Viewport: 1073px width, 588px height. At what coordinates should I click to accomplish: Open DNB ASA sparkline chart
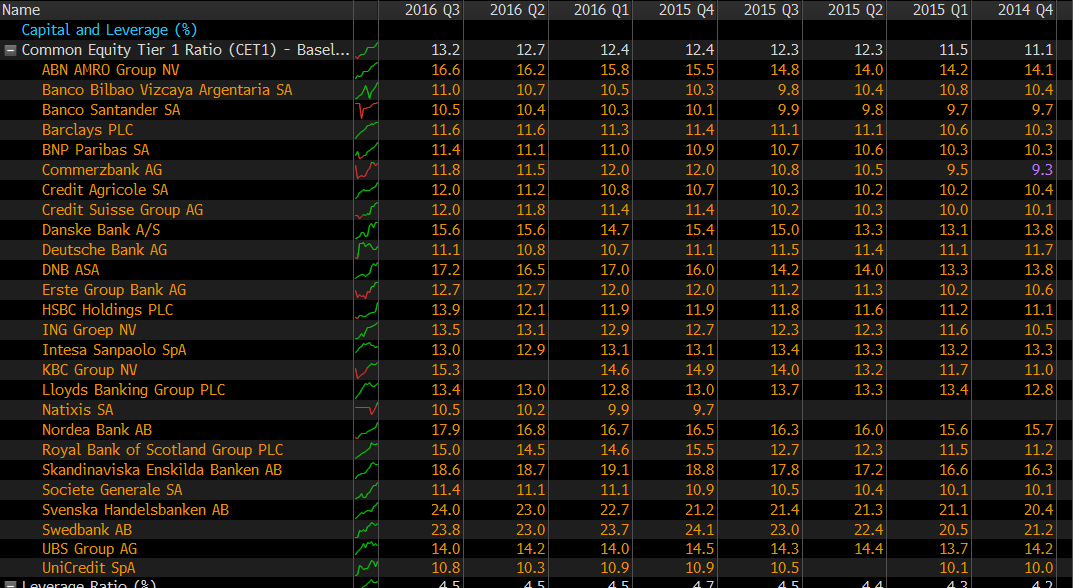[x=366, y=270]
